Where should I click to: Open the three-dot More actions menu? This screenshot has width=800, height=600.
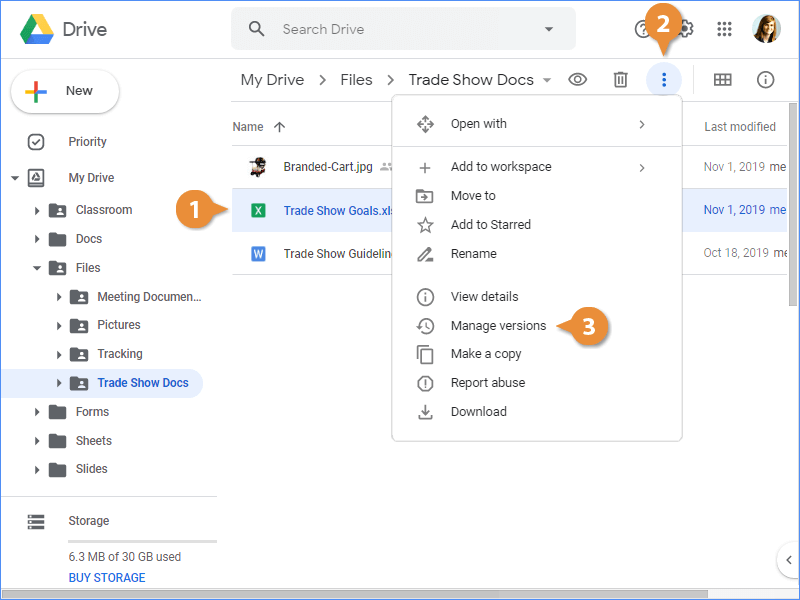pyautogui.click(x=663, y=80)
